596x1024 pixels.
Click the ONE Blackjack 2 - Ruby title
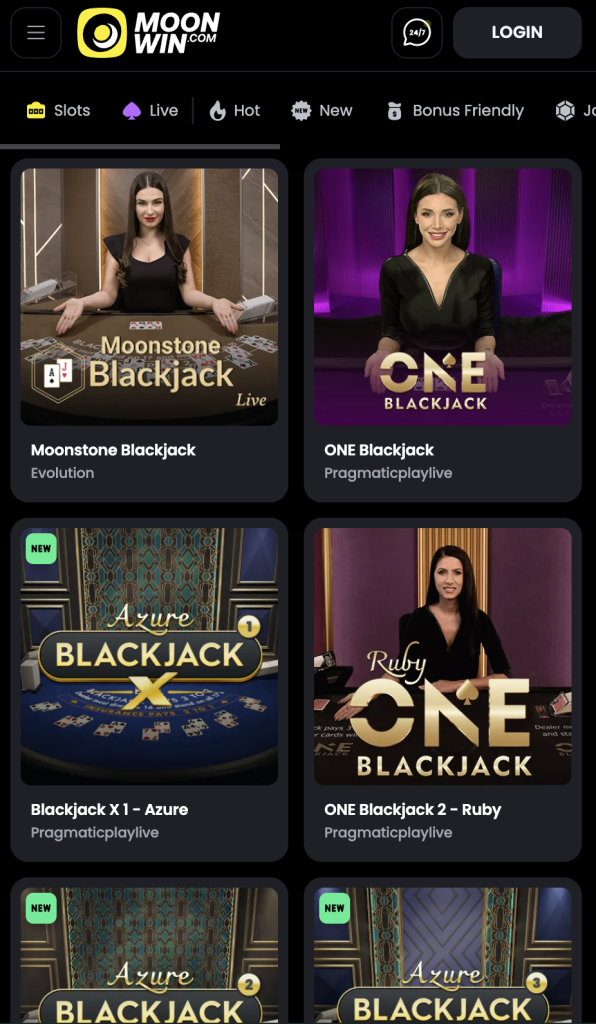tap(413, 810)
